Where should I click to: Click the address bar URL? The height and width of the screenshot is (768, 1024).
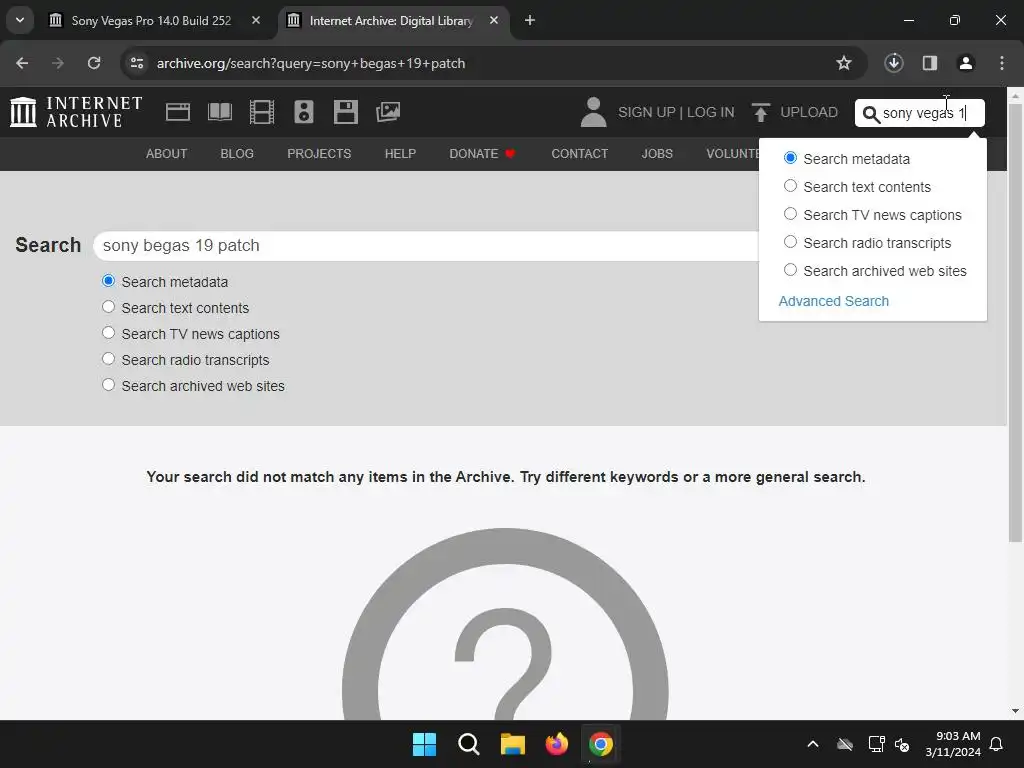(x=311, y=63)
